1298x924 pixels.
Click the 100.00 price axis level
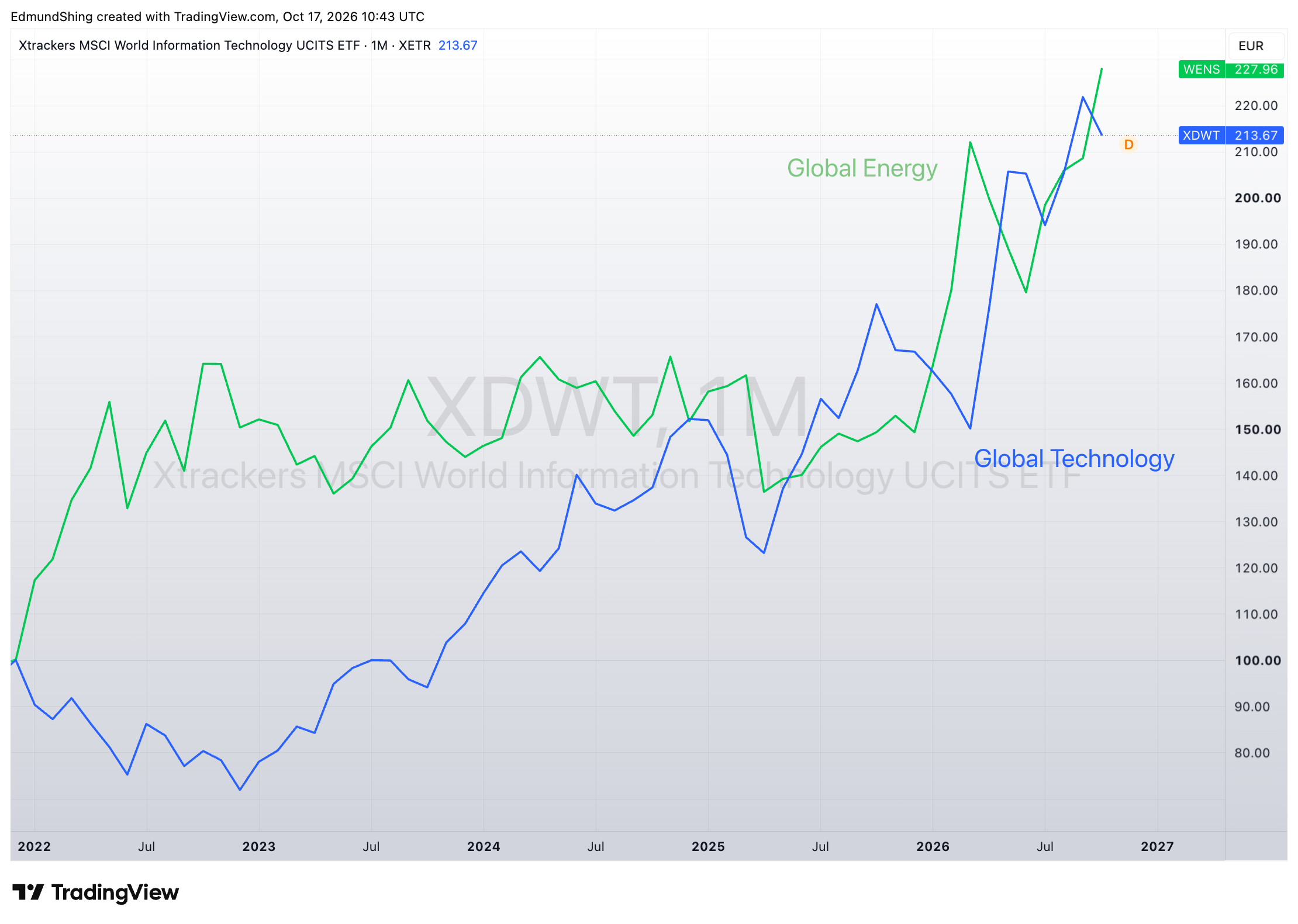[x=1258, y=660]
